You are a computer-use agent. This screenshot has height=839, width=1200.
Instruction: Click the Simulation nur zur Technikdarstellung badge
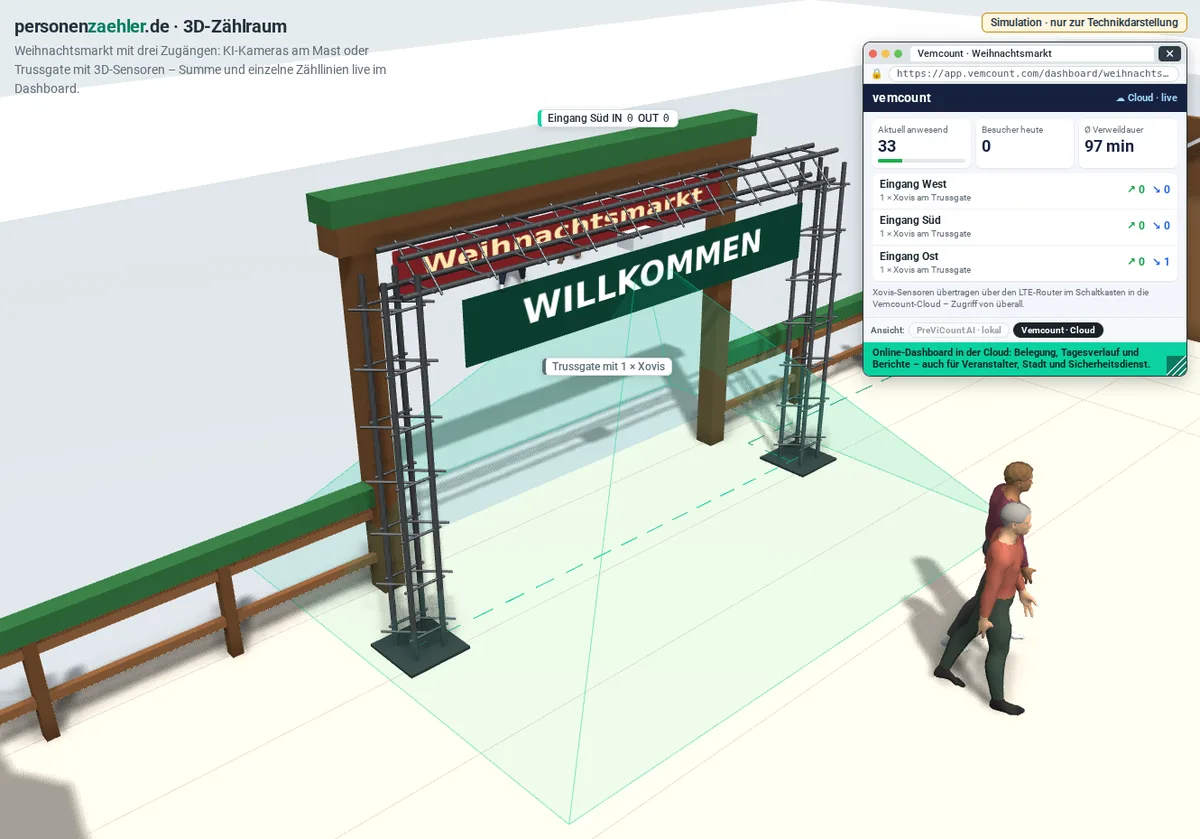1084,22
